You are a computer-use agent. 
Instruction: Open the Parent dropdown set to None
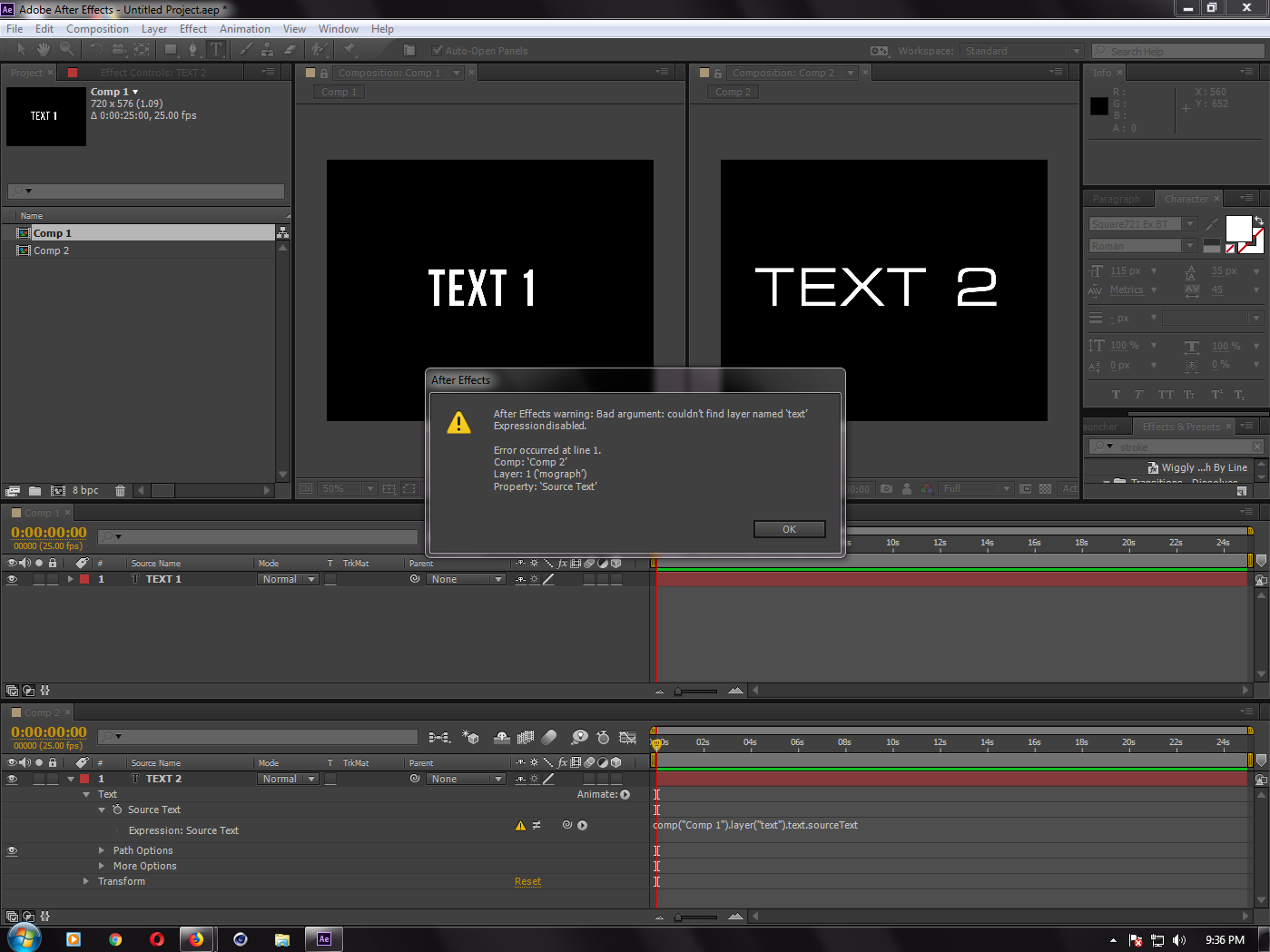coord(466,778)
